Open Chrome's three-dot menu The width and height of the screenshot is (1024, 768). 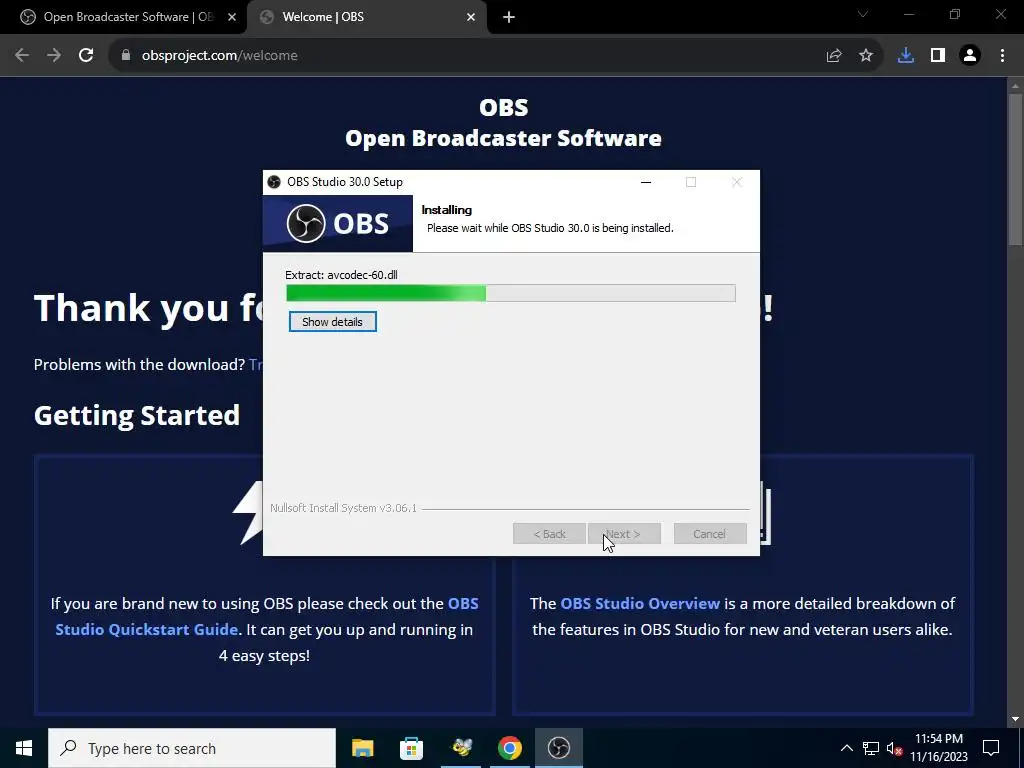[x=1002, y=56]
